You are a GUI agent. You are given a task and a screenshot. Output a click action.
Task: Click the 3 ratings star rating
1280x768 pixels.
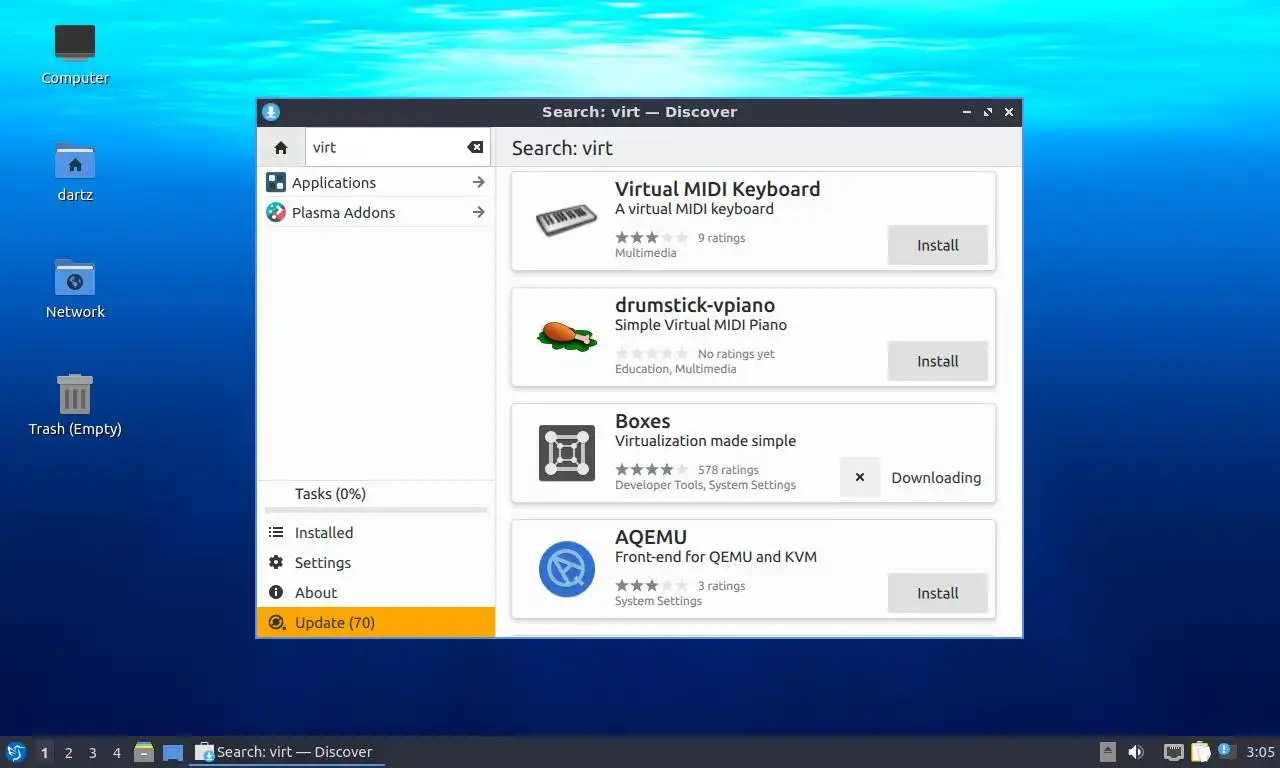pos(651,586)
